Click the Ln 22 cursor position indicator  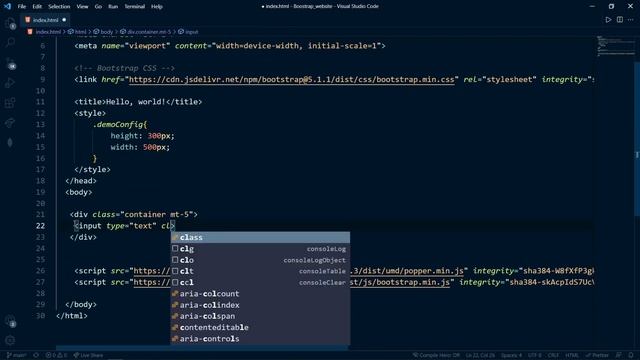[480, 355]
